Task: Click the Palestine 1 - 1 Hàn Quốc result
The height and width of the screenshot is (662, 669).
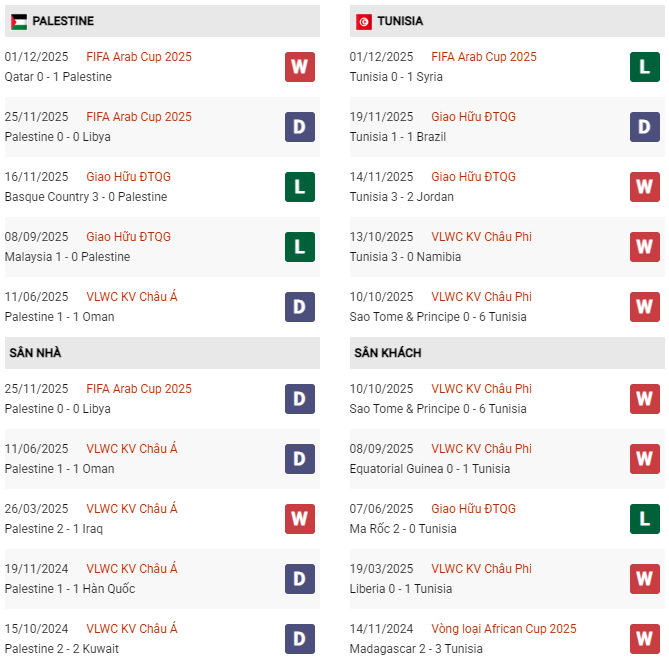Action: 69,589
